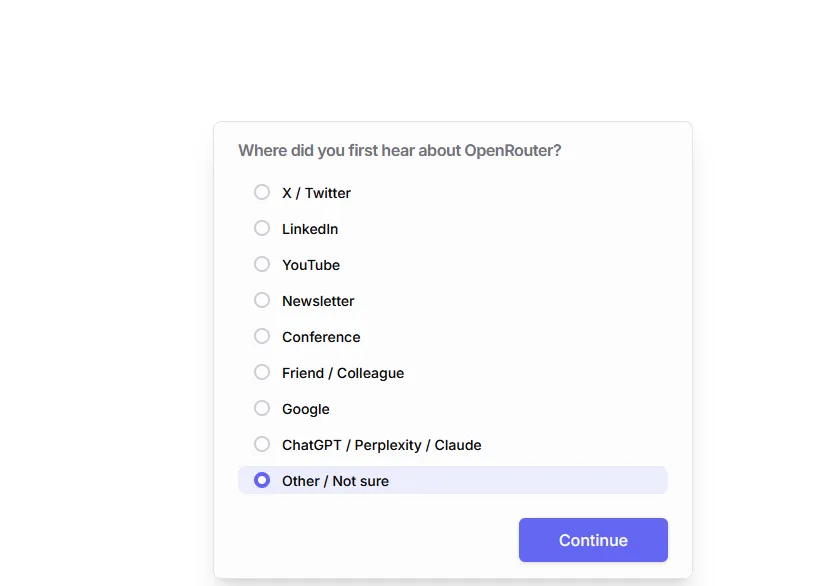Select the LinkedIn radio button
827x586 pixels.
coord(262,228)
